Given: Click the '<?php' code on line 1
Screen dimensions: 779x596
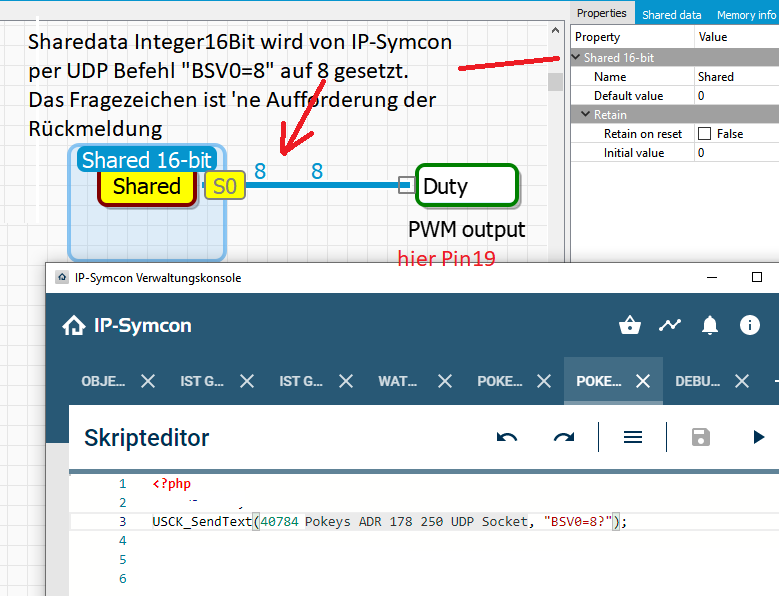Looking at the screenshot, I should pos(171,483).
